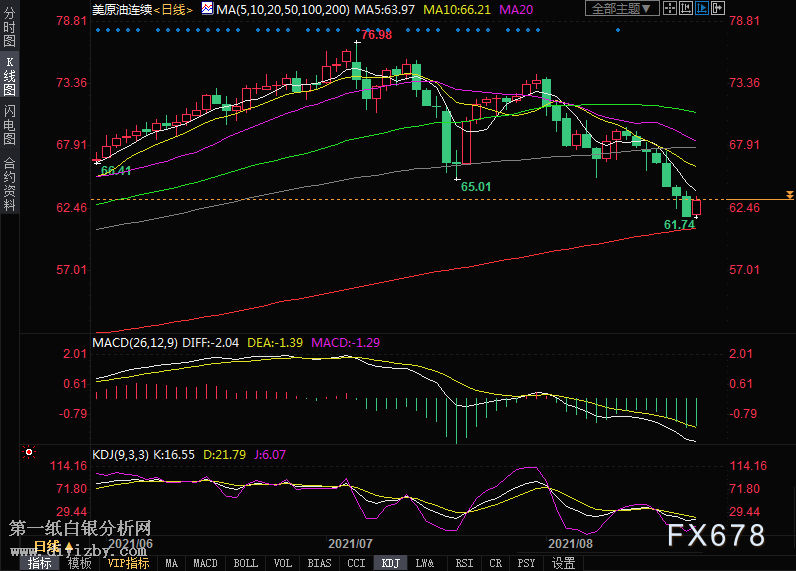
Task: Select the MACD indicator tab
Action: point(205,563)
